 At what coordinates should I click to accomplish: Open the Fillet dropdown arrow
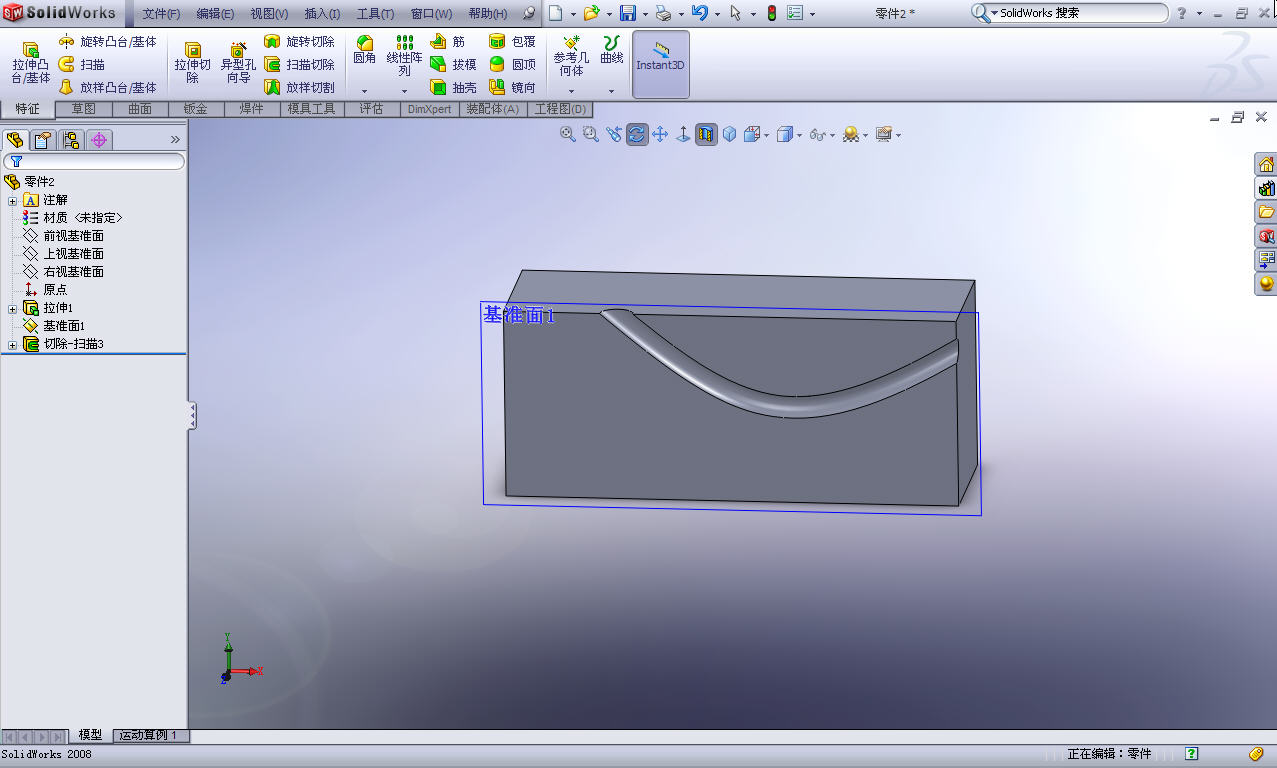365,91
